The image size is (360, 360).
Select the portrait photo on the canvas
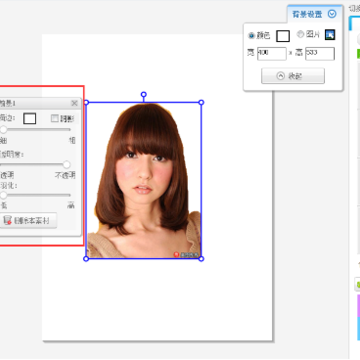tap(144, 180)
